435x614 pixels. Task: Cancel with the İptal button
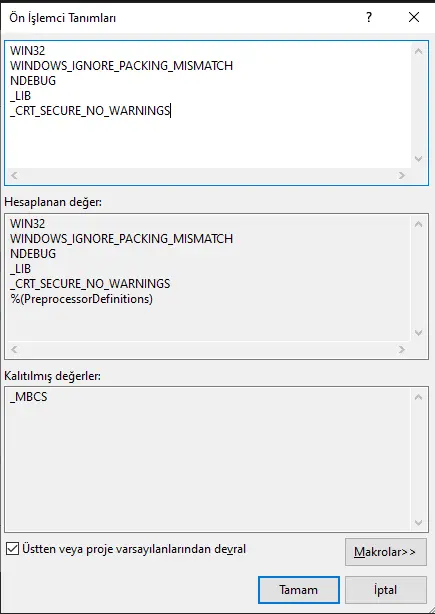coord(386,590)
